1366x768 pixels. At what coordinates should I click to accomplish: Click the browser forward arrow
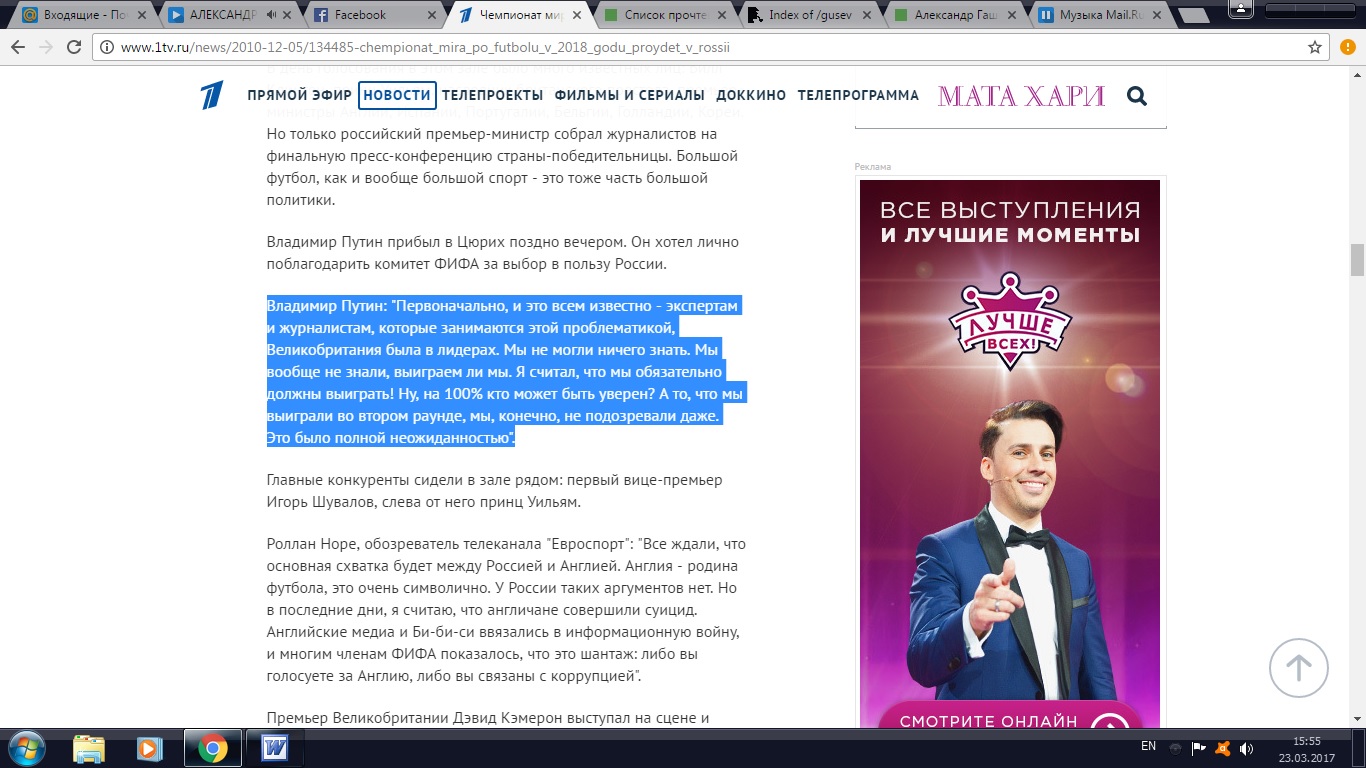click(x=46, y=48)
